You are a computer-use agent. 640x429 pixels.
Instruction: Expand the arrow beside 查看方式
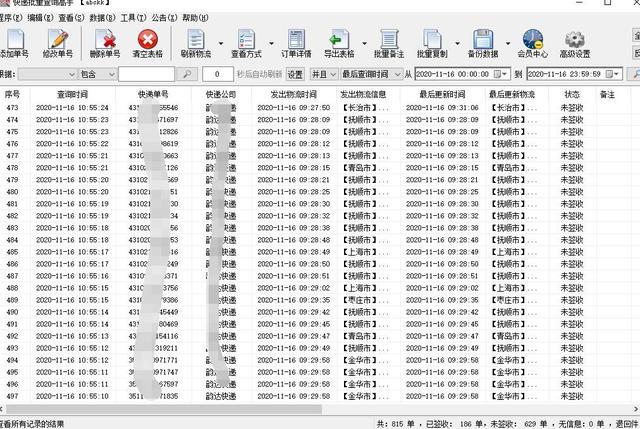pyautogui.click(x=271, y=43)
